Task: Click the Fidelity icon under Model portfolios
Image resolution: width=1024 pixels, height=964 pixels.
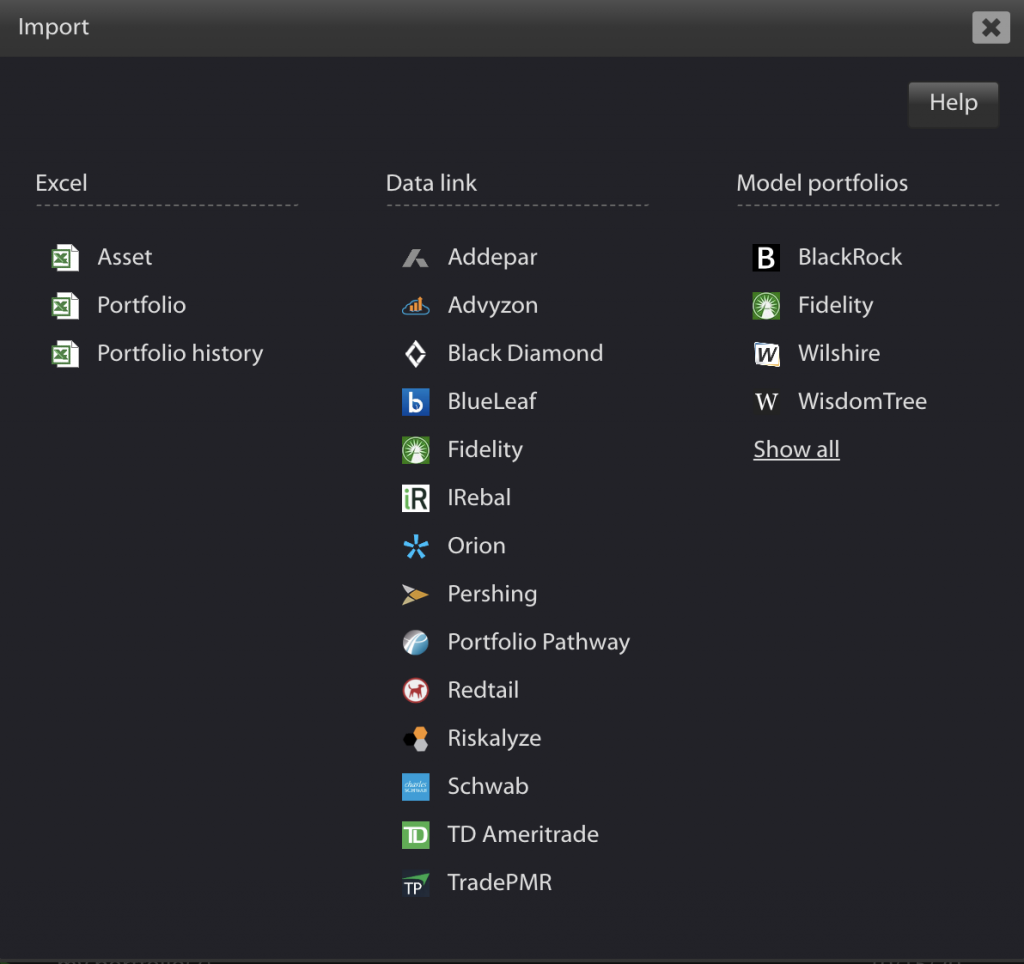Action: coord(766,306)
